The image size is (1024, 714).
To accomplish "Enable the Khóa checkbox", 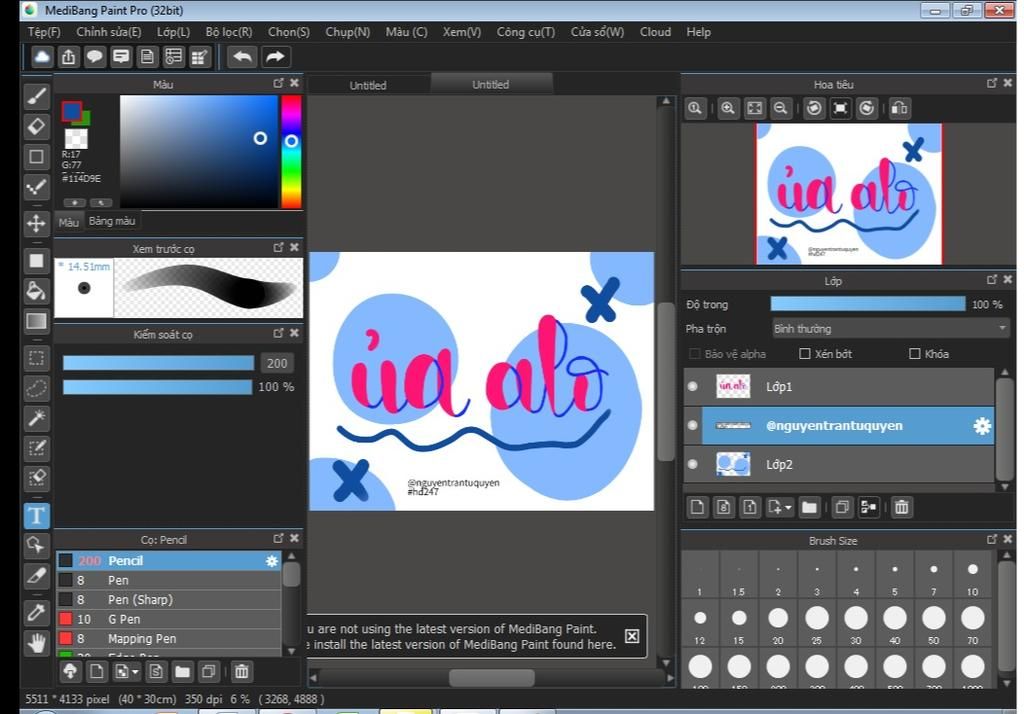I will [x=914, y=353].
